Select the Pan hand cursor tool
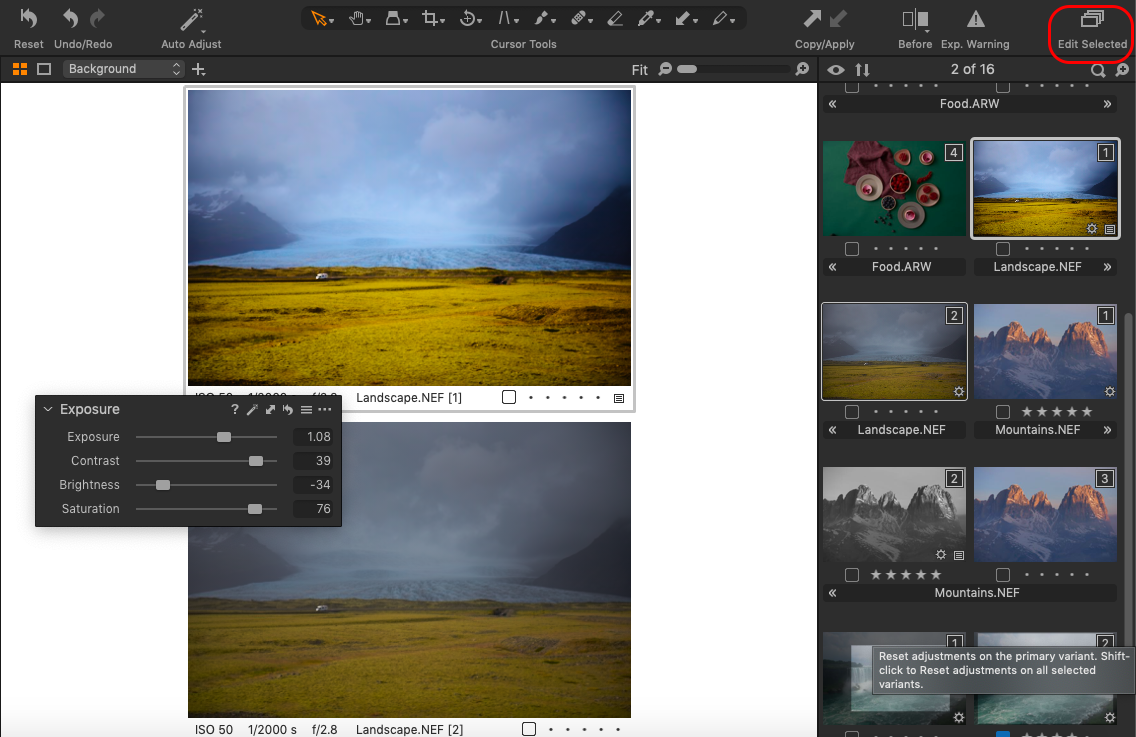The height and width of the screenshot is (737, 1136). 356,18
